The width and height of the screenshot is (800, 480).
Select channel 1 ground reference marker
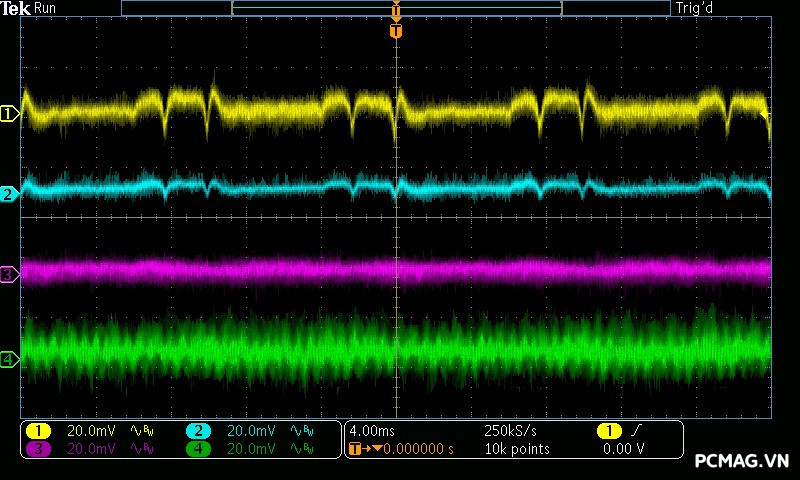pyautogui.click(x=9, y=114)
